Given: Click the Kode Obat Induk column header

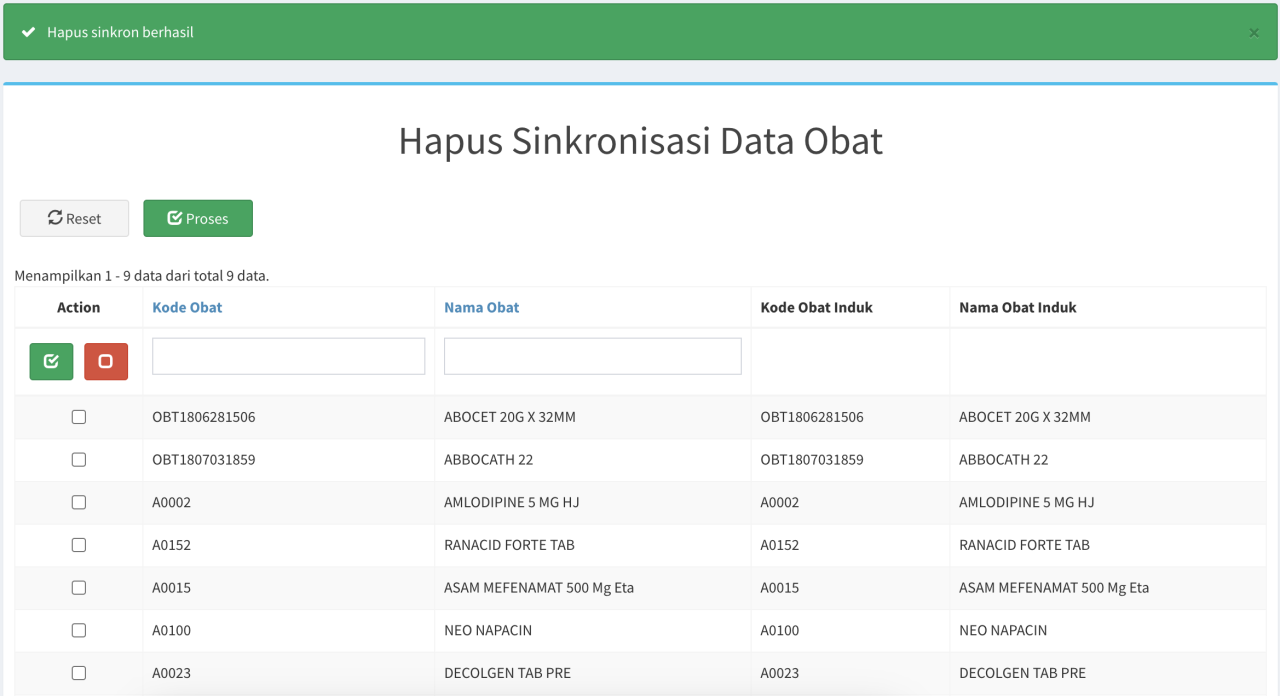Looking at the screenshot, I should tap(816, 307).
